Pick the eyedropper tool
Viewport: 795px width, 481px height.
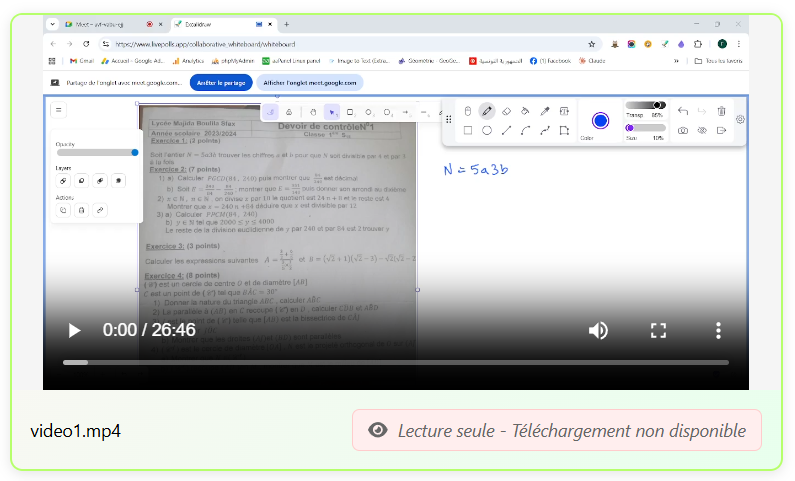click(545, 111)
